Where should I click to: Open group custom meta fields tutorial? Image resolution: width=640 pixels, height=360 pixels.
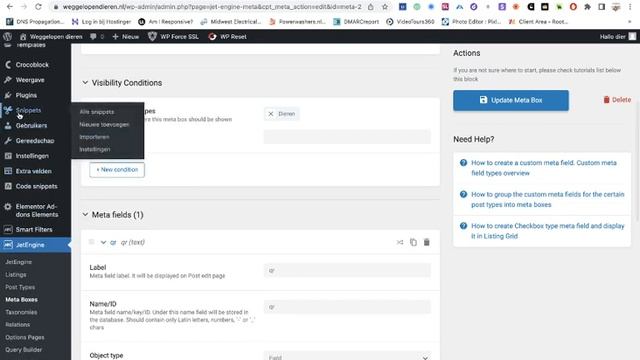[x=547, y=199]
